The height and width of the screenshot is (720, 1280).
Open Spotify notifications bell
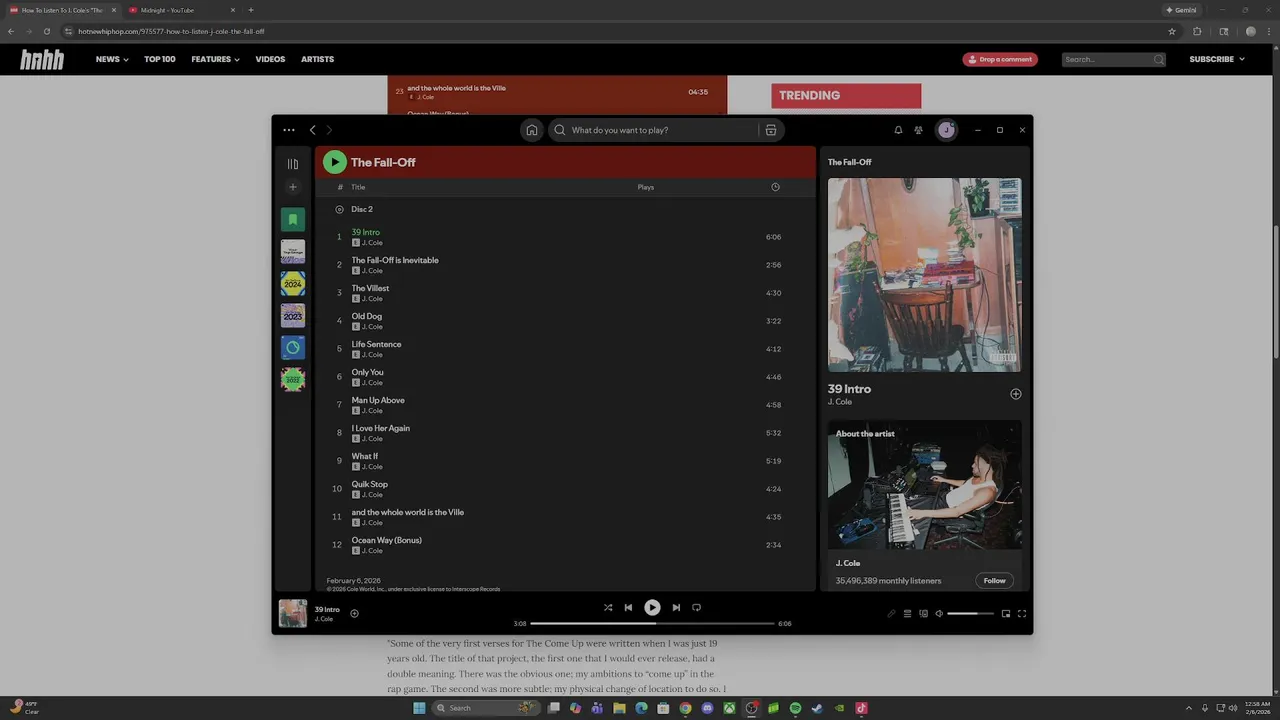(x=898, y=130)
